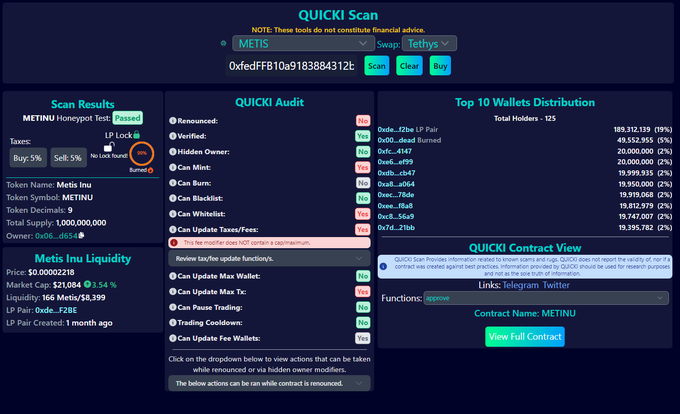This screenshot has height=414, width=680.
Task: Click the Buy: 5% tax box
Action: click(x=28, y=158)
